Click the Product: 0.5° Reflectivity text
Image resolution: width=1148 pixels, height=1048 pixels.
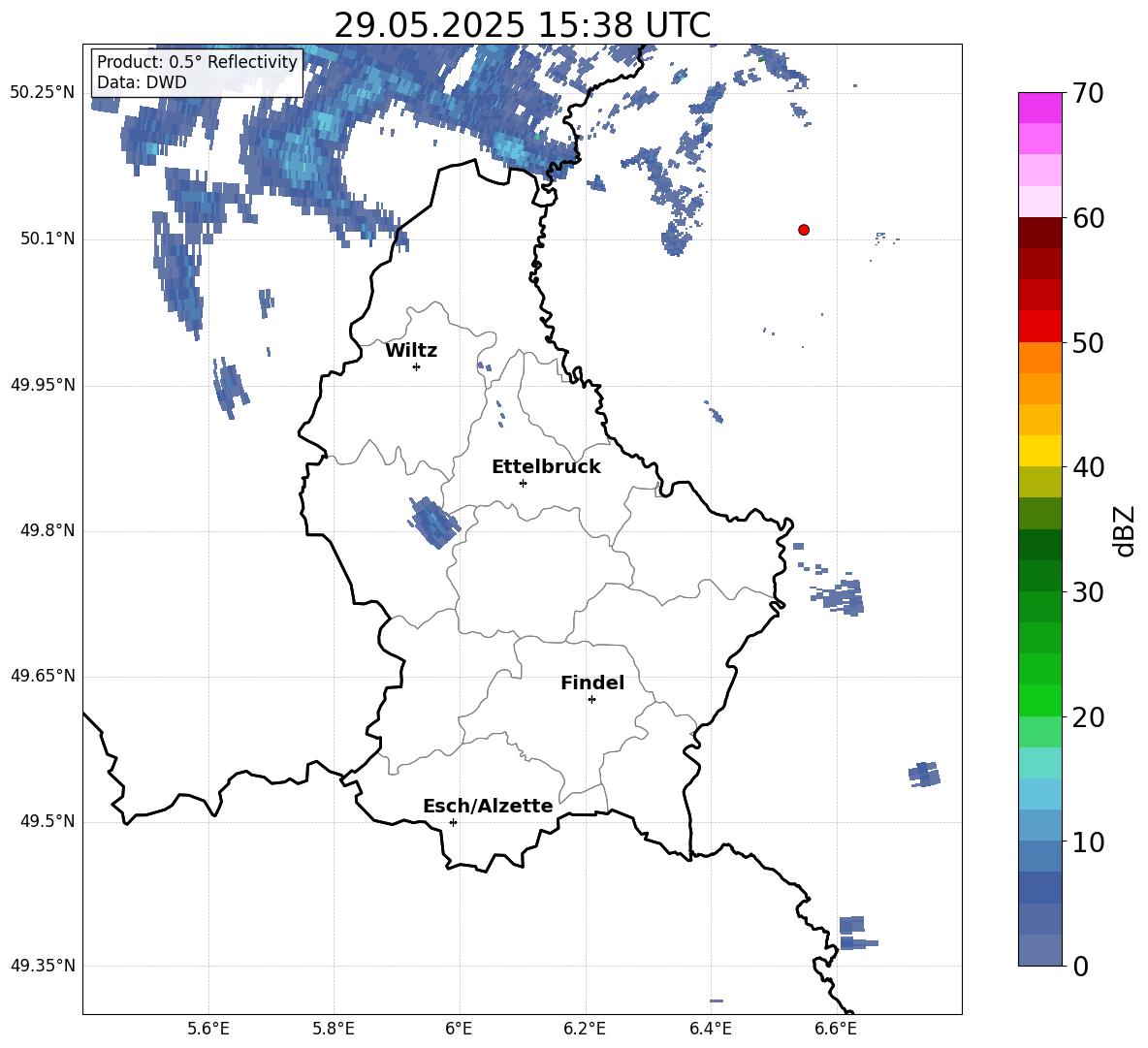click(197, 61)
